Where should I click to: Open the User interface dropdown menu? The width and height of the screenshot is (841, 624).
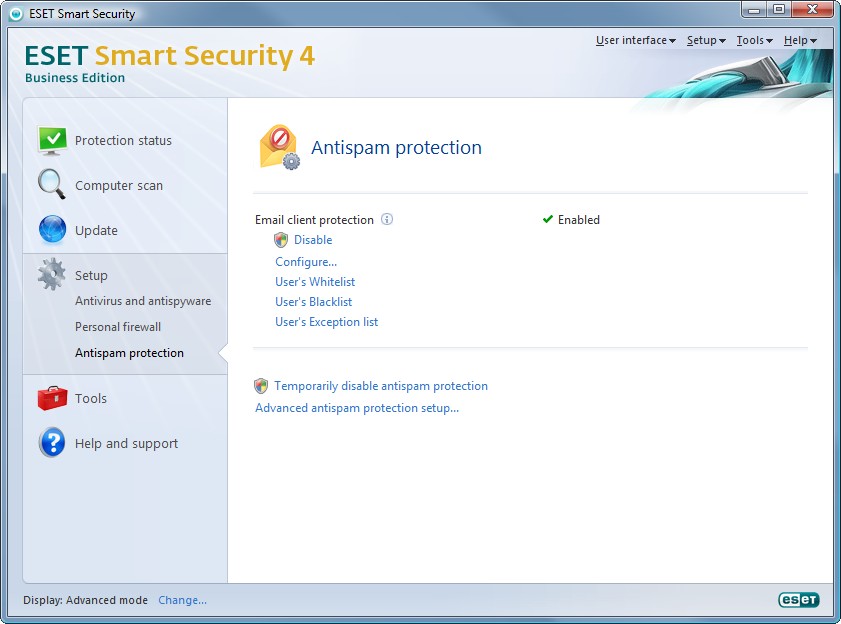tap(636, 40)
